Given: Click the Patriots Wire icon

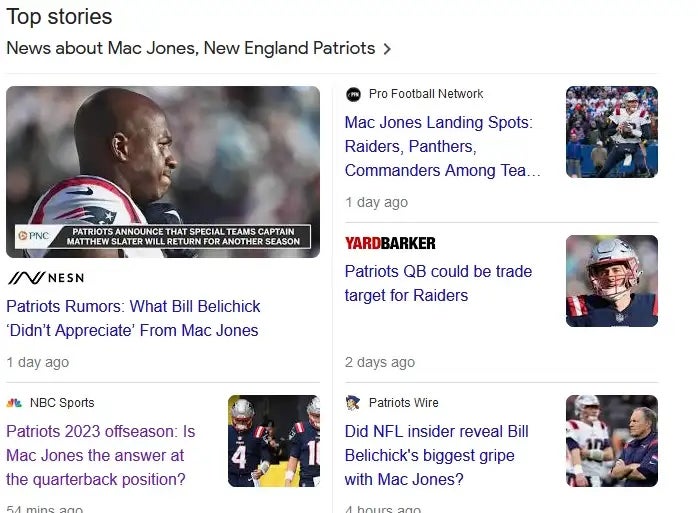Looking at the screenshot, I should (x=353, y=403).
